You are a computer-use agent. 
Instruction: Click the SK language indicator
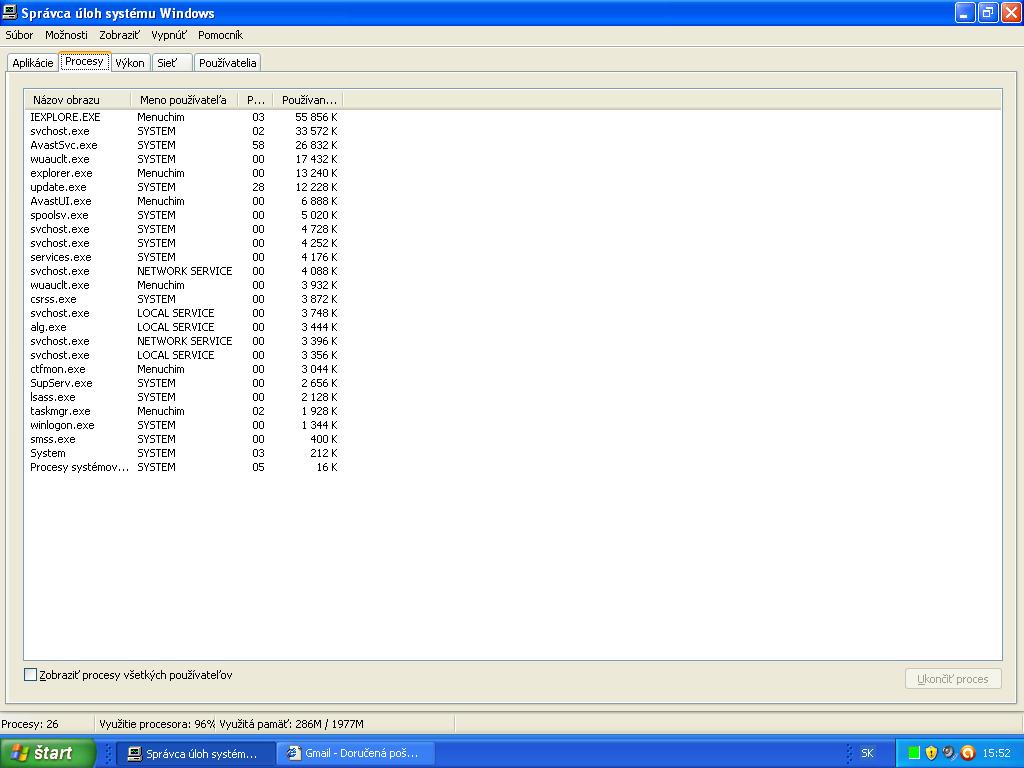tap(867, 753)
